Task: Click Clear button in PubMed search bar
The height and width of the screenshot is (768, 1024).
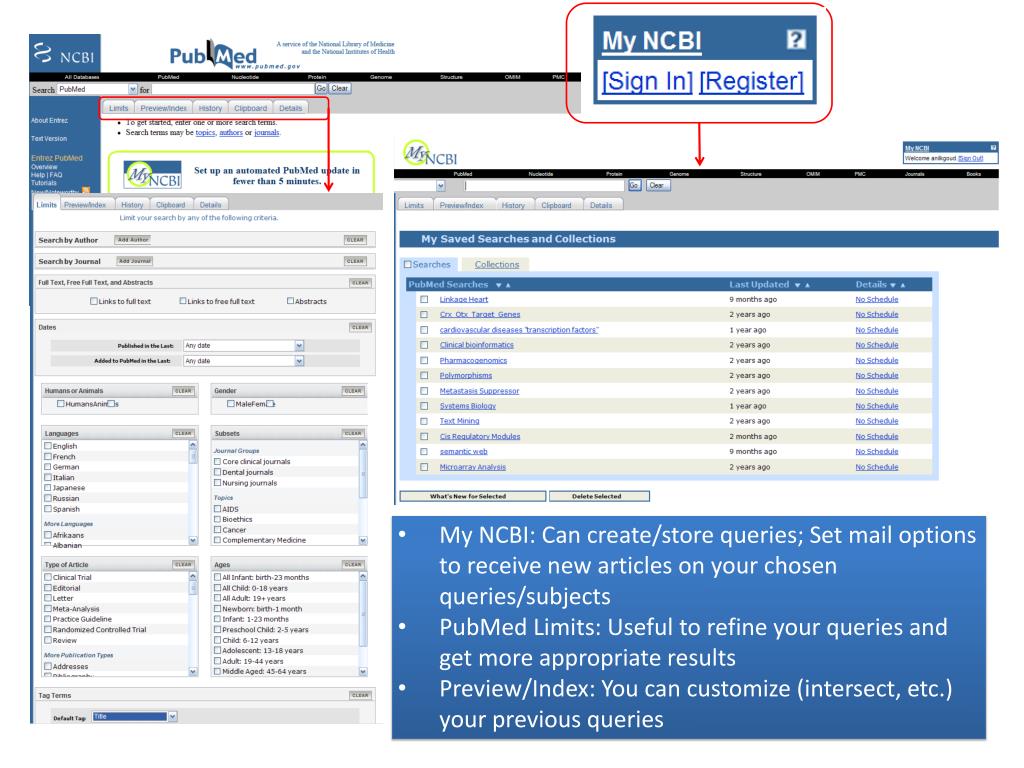Action: pyautogui.click(x=340, y=88)
